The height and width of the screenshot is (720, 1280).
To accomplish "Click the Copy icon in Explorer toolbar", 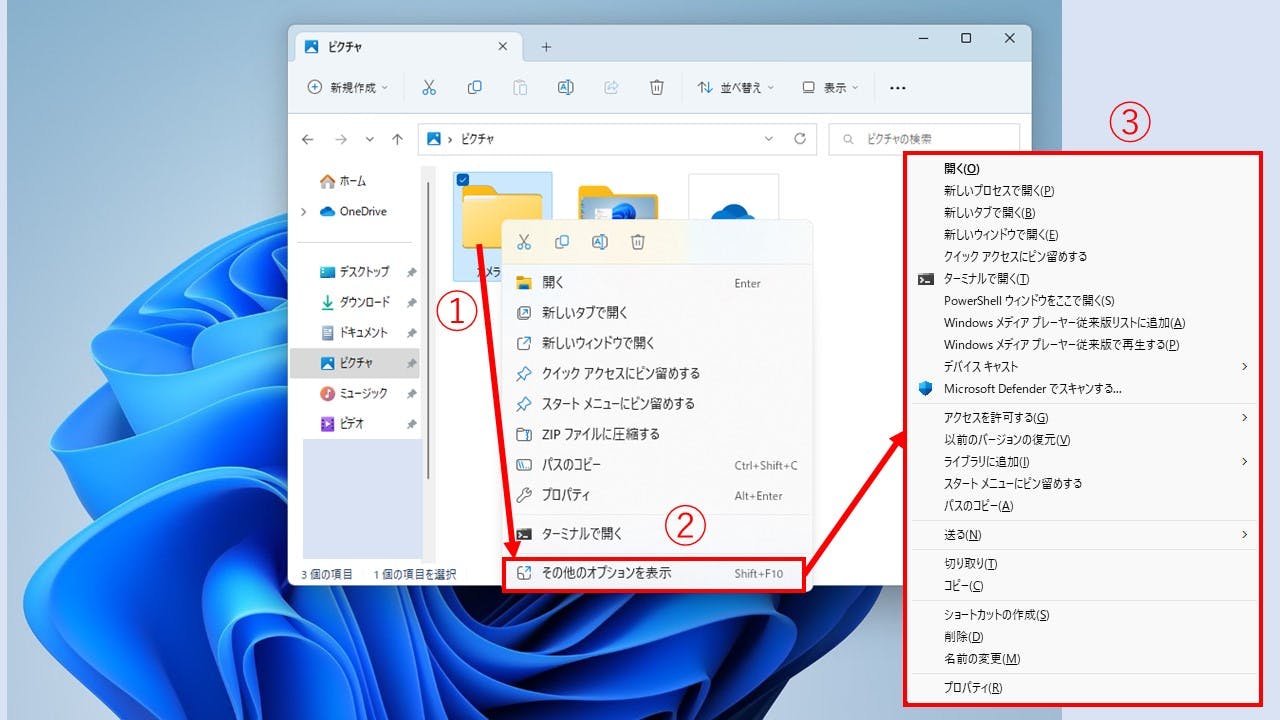I will [x=474, y=88].
